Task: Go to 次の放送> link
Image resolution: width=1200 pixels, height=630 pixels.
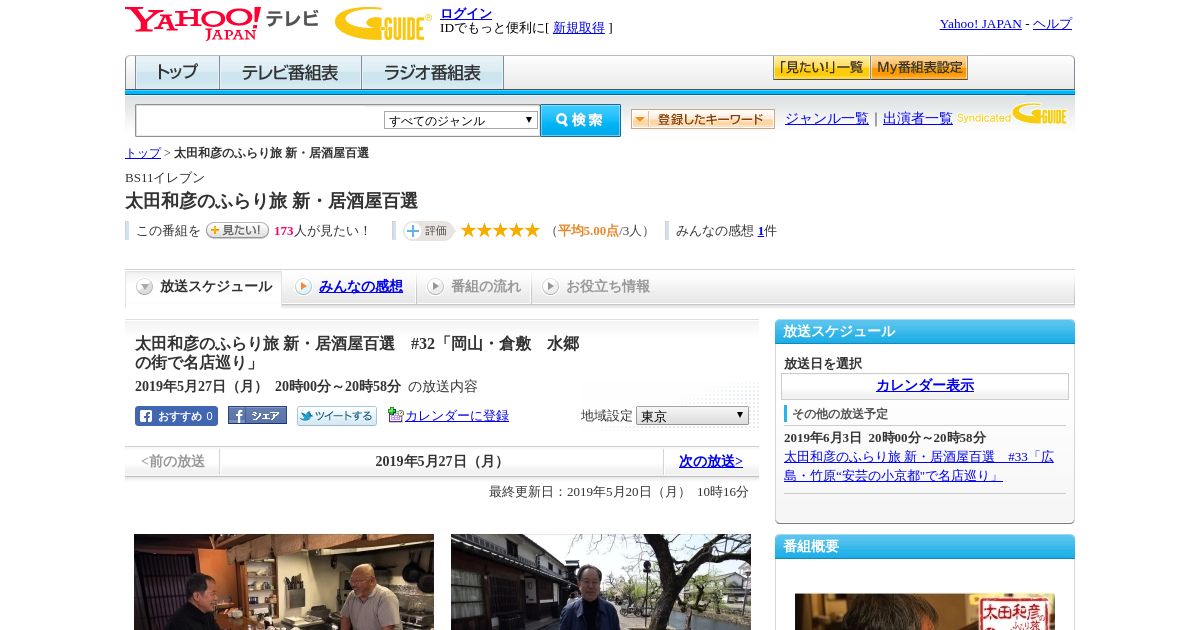Action: click(711, 462)
